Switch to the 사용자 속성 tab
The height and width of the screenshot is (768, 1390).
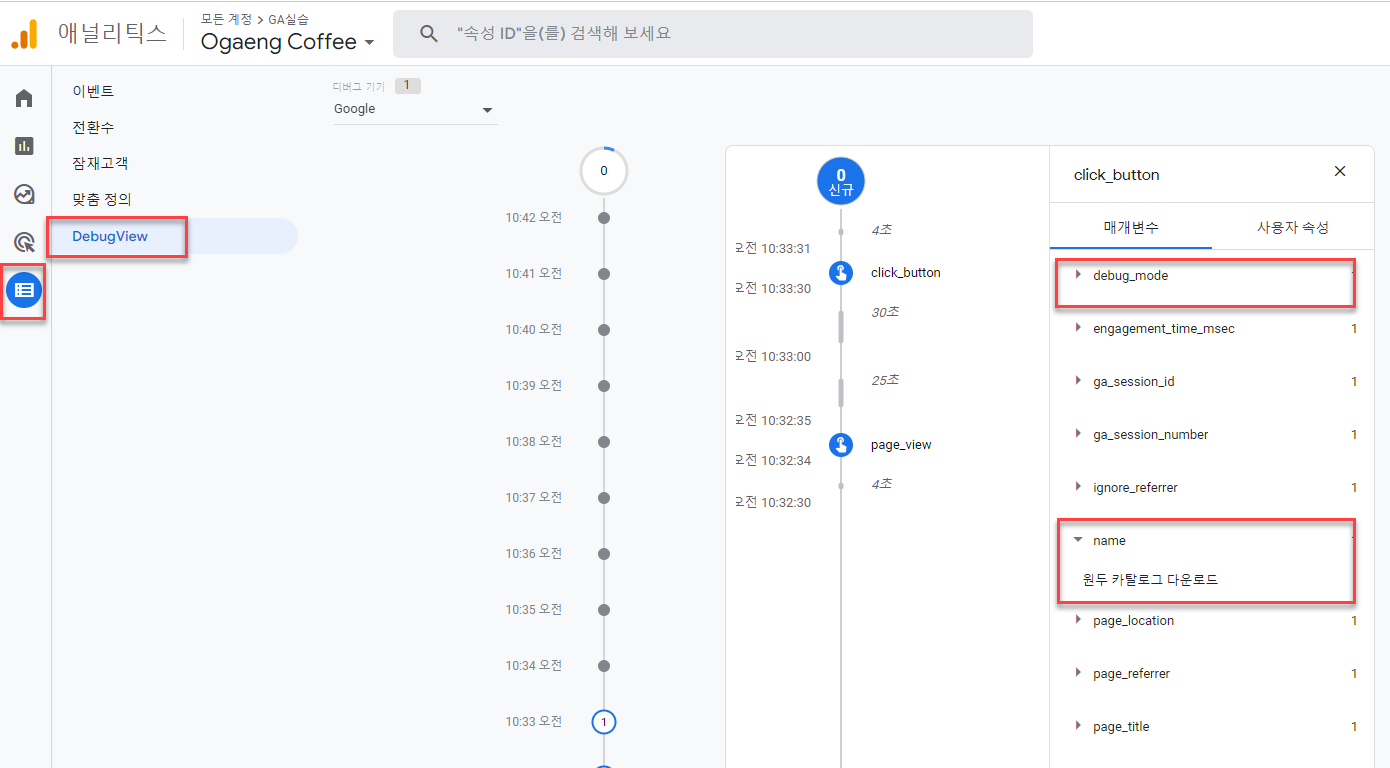pos(1293,227)
